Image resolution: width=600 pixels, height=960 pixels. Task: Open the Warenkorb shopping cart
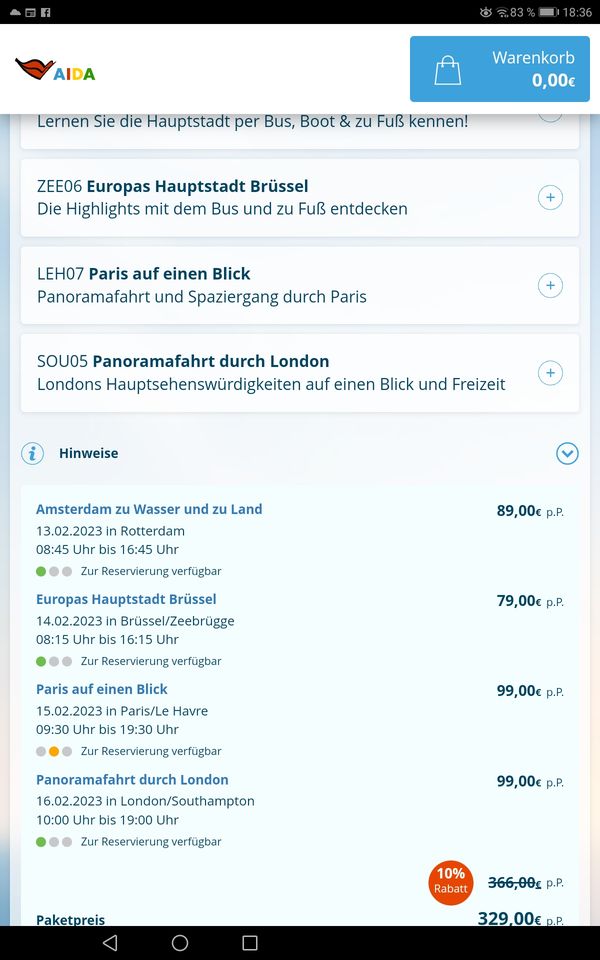(x=505, y=69)
